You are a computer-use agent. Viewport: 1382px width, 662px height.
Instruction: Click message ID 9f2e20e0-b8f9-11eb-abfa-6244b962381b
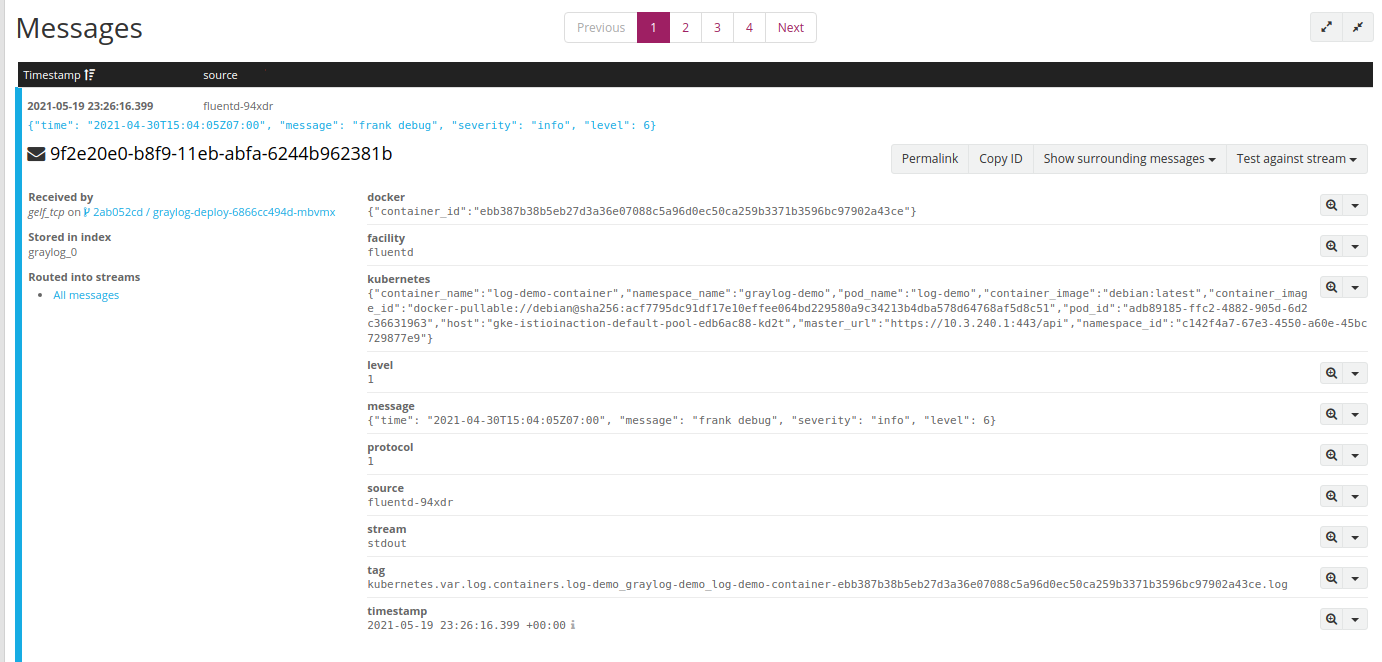pos(221,154)
